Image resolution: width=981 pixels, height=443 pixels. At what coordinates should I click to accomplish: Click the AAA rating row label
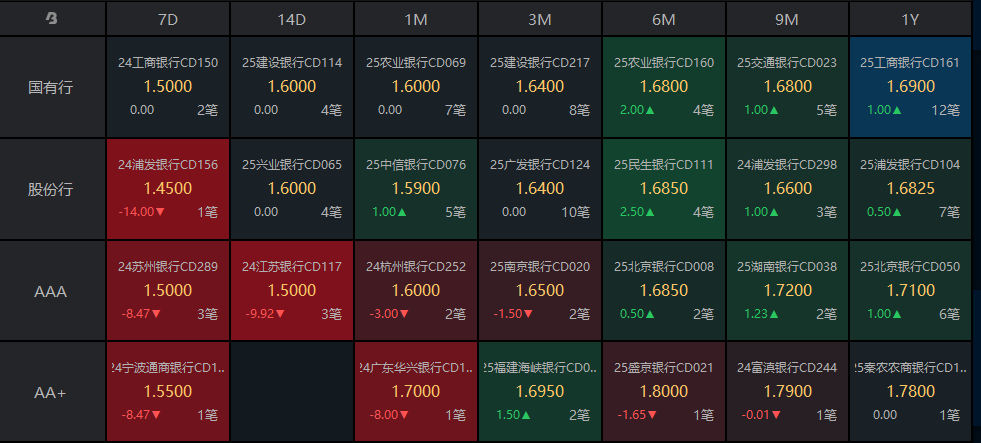click(53, 291)
